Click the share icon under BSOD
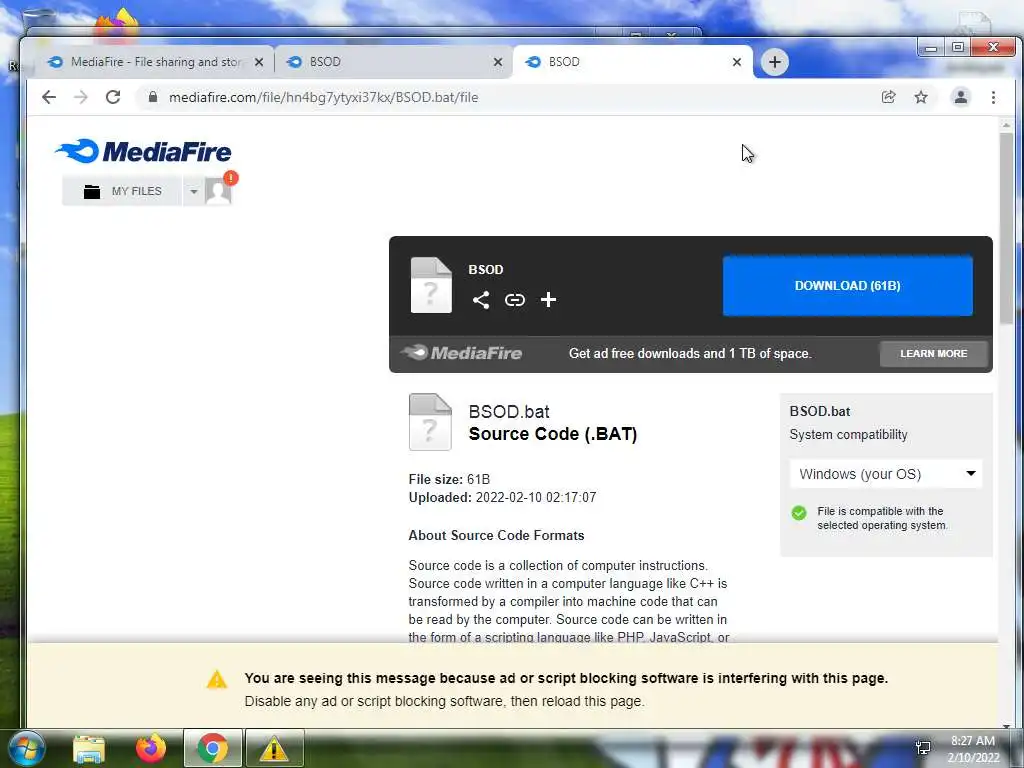1024x768 pixels. click(481, 300)
